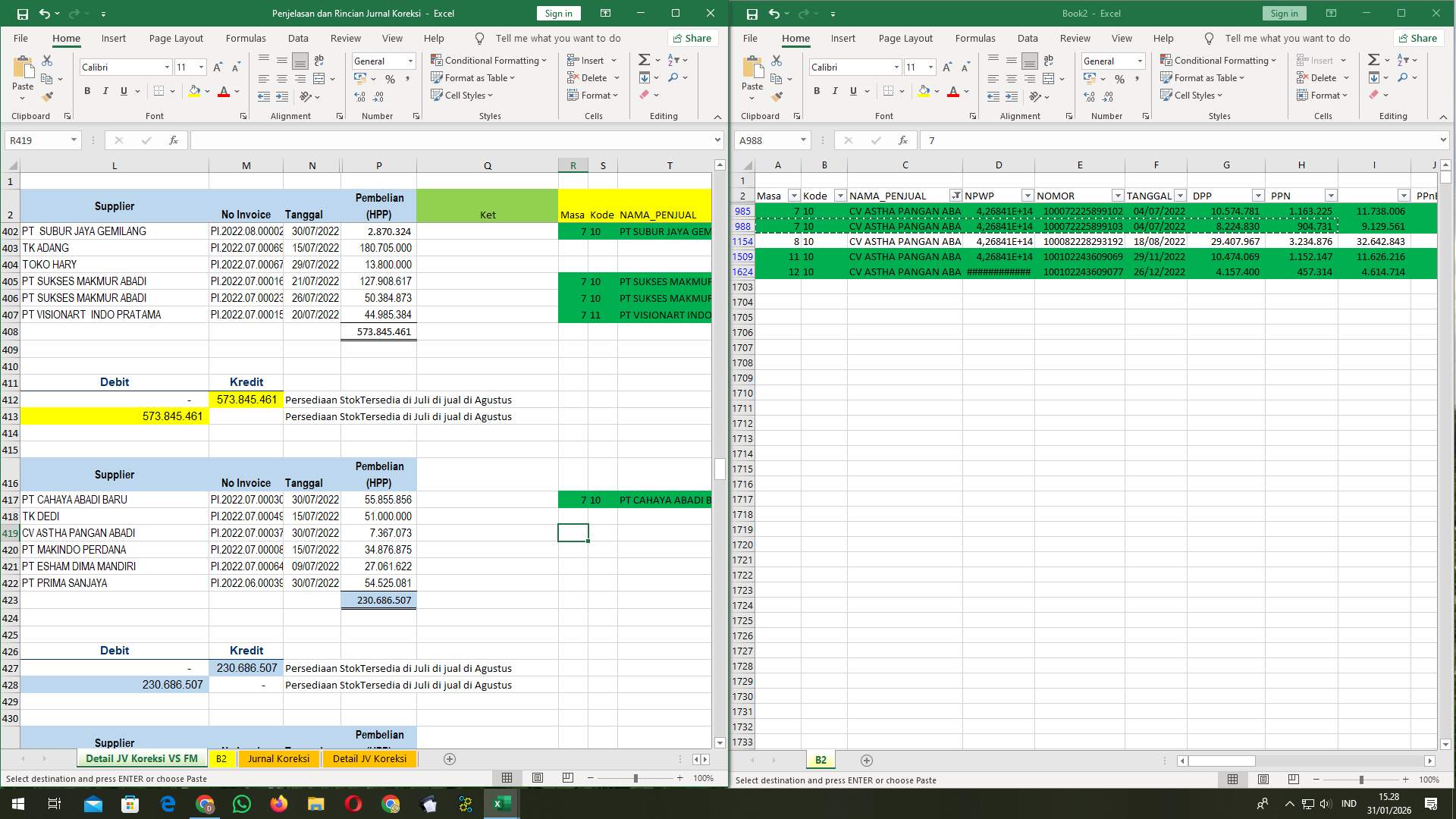Open the Font Color swatch picker
The image size is (1456, 819).
(x=235, y=91)
